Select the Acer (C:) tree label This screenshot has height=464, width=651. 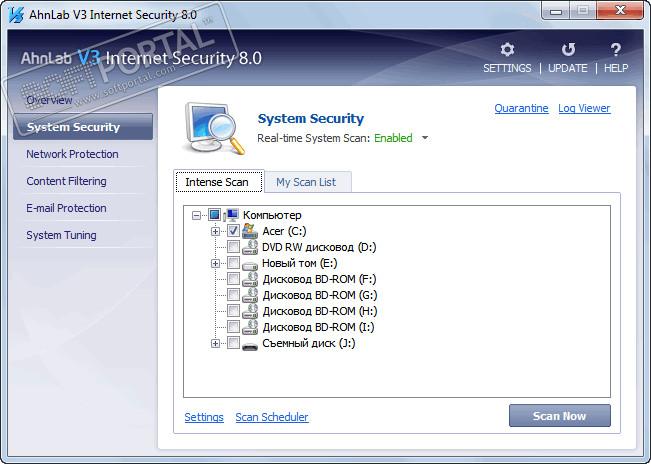tap(284, 231)
